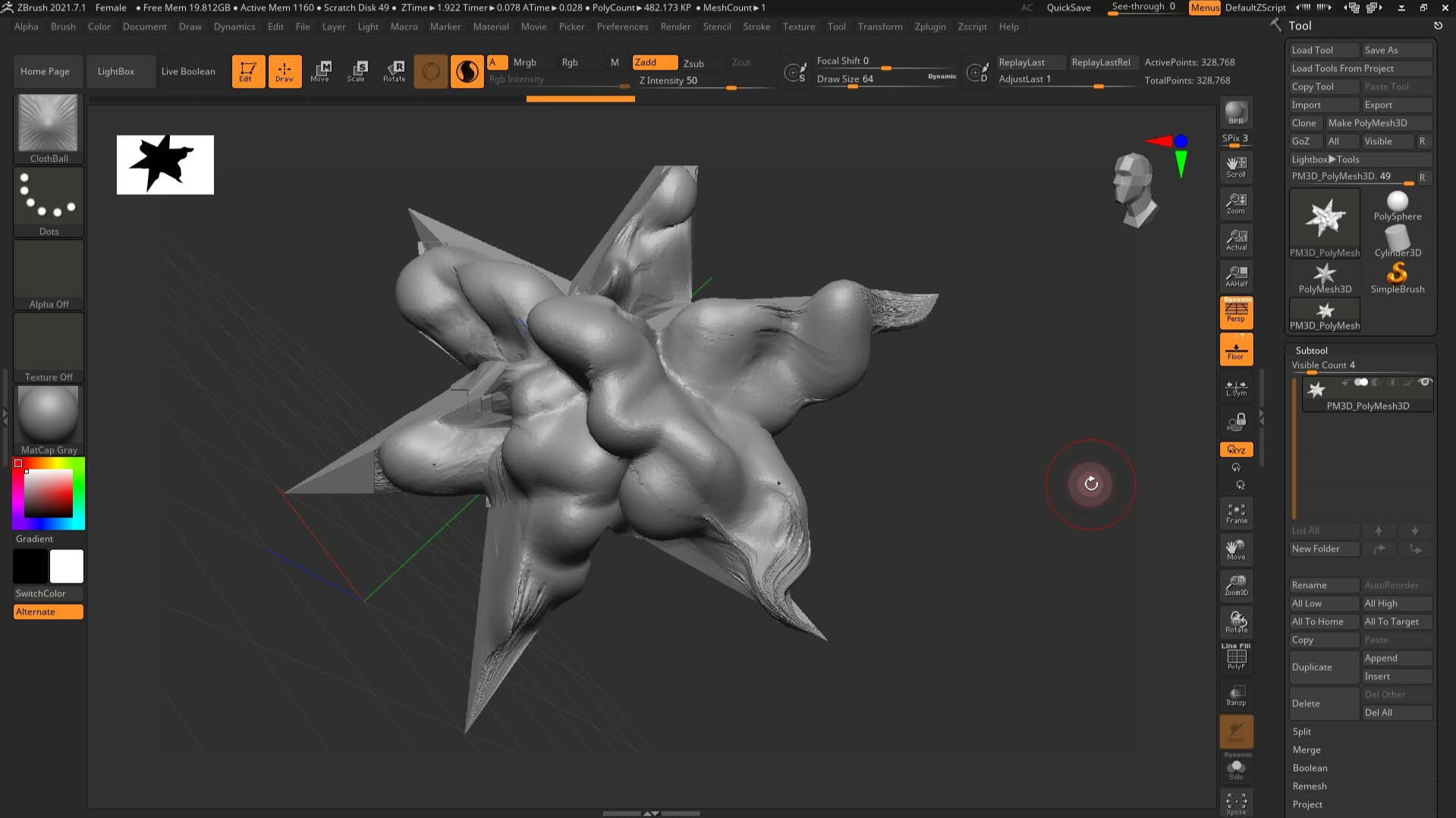Open the ClothBall brush thumbnail
The height and width of the screenshot is (818, 1456).
[x=49, y=127]
